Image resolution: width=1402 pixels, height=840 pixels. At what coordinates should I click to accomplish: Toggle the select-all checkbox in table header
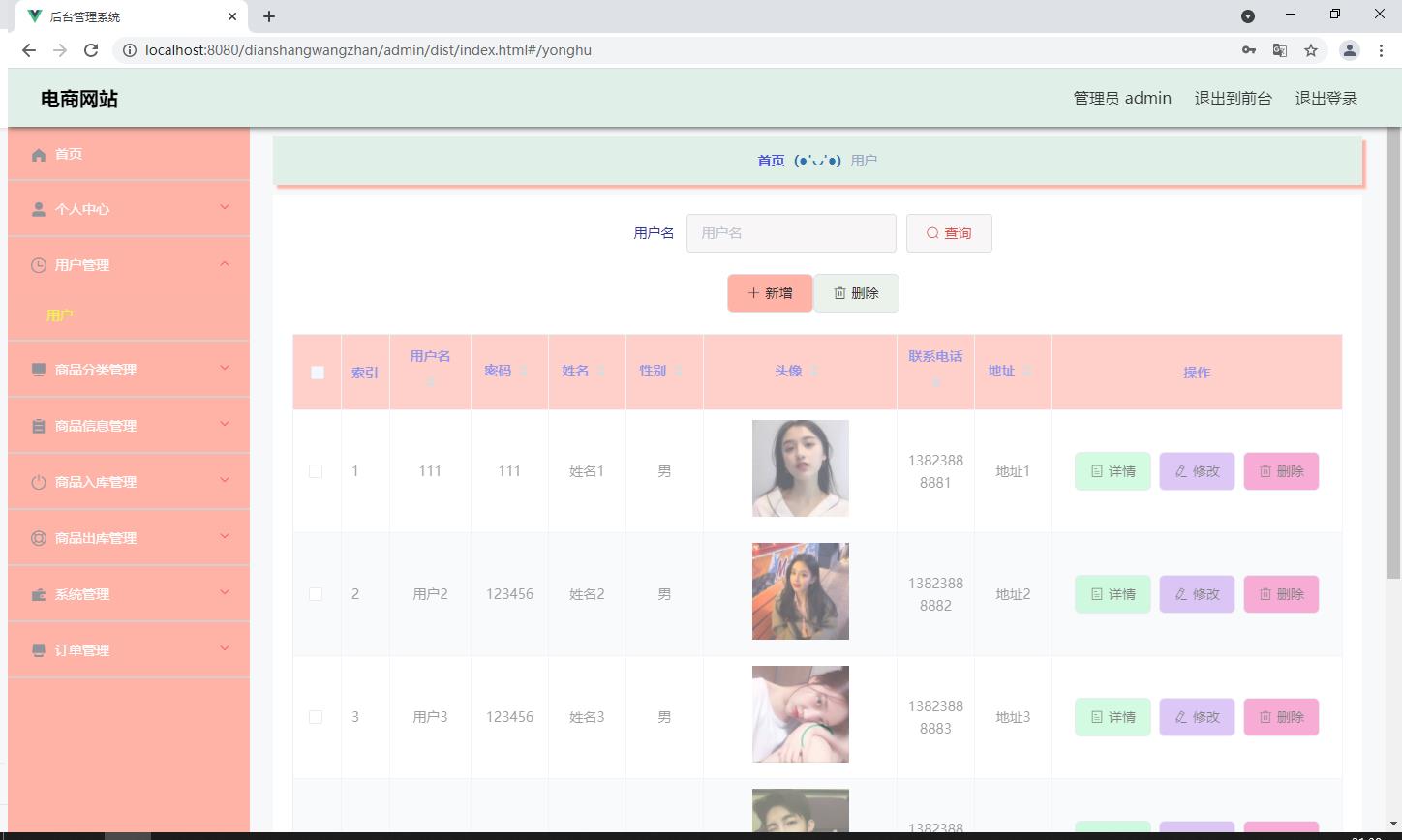[317, 373]
